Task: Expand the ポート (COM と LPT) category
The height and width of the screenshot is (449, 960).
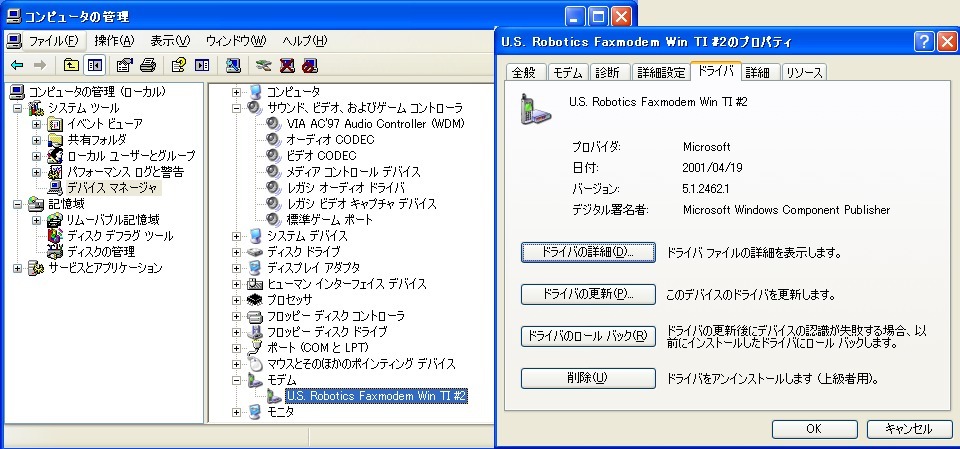Action: (x=236, y=349)
